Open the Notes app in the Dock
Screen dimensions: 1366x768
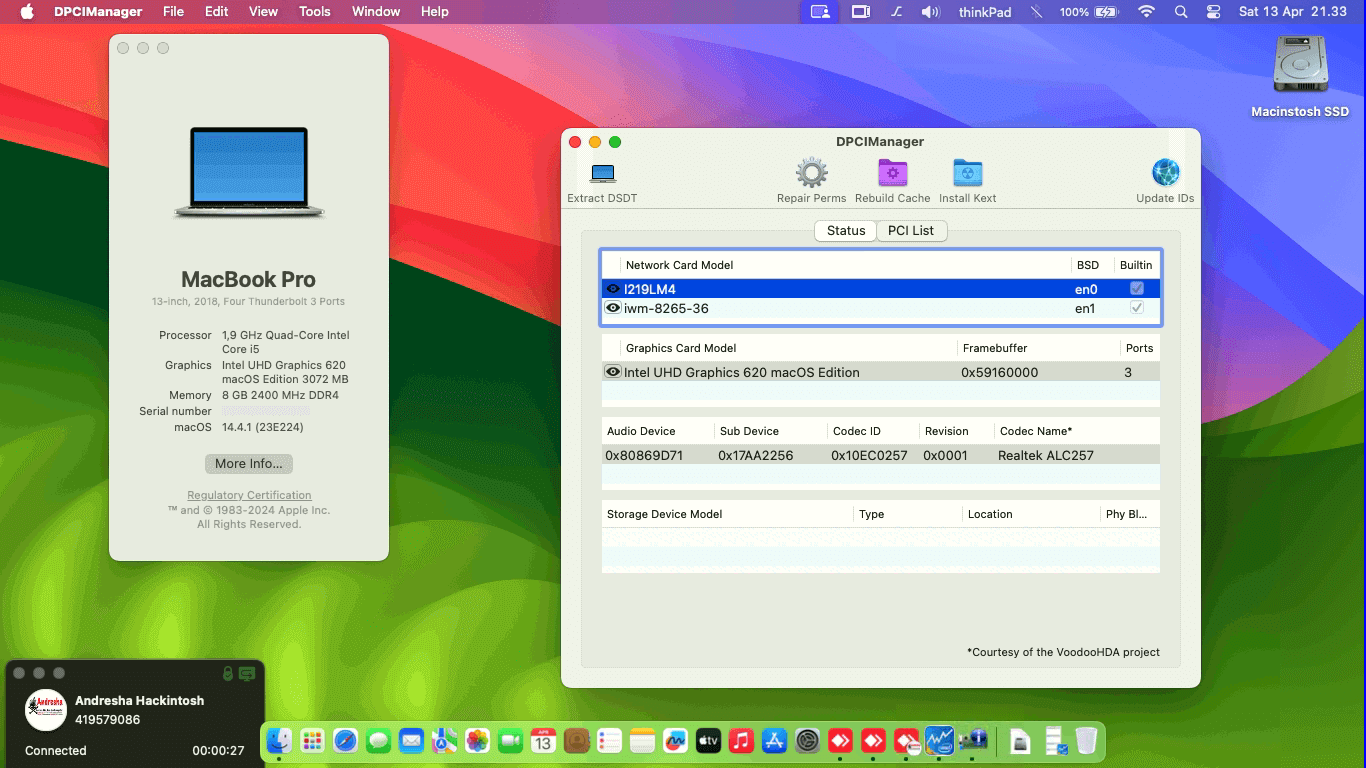[642, 741]
